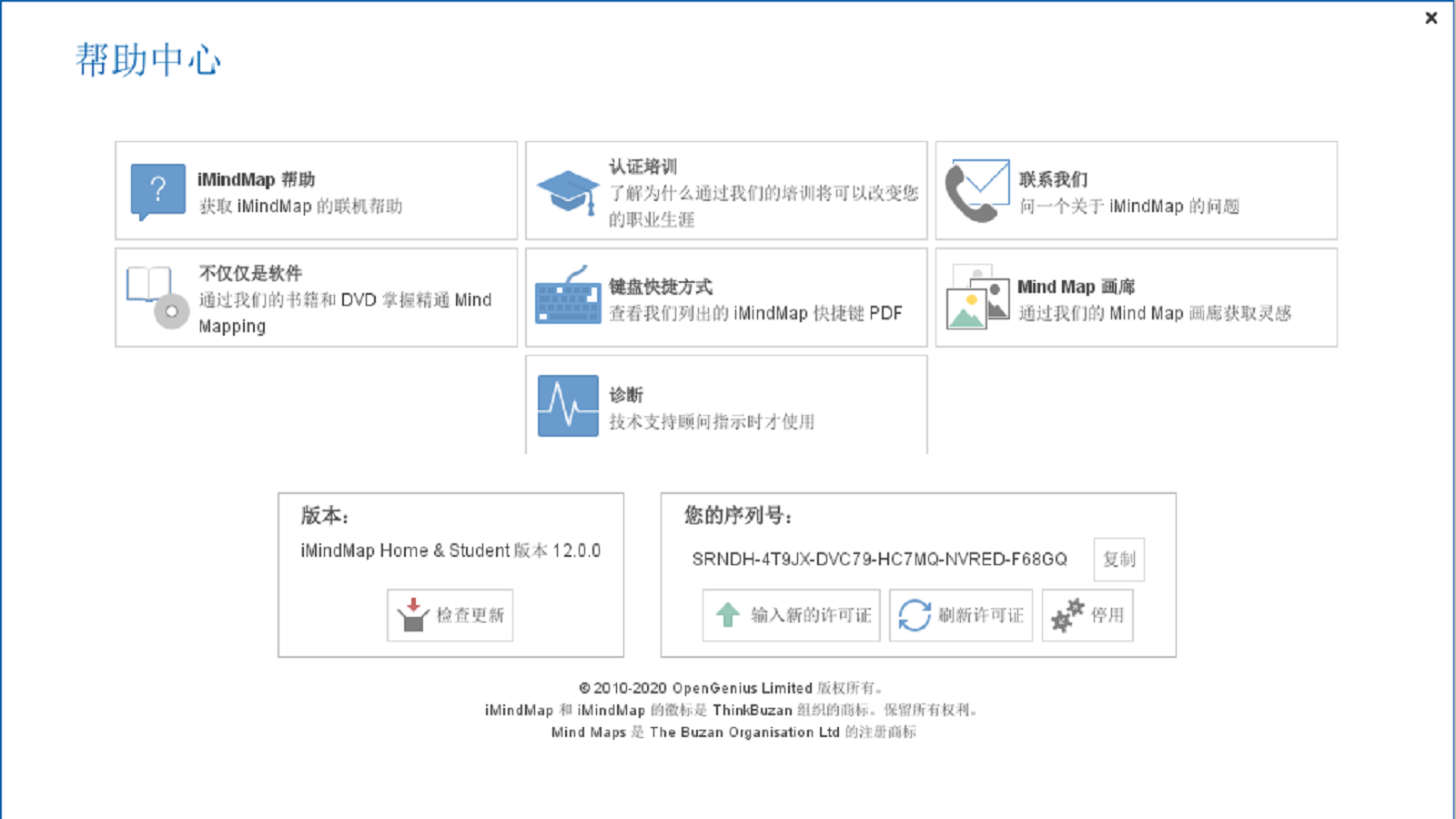Screen dimensions: 1456x819
Task: Click the 刷新许可证 button
Action: [960, 615]
